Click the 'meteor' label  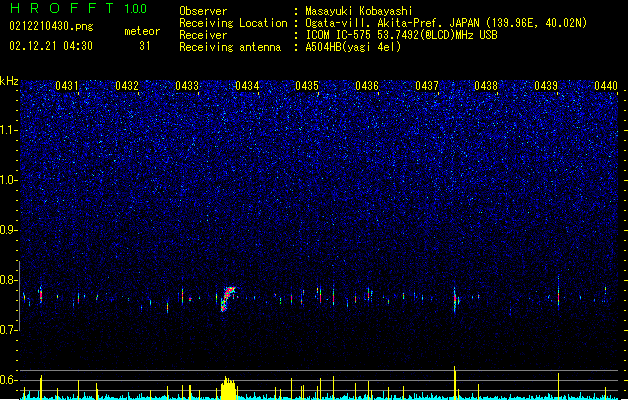(x=142, y=31)
